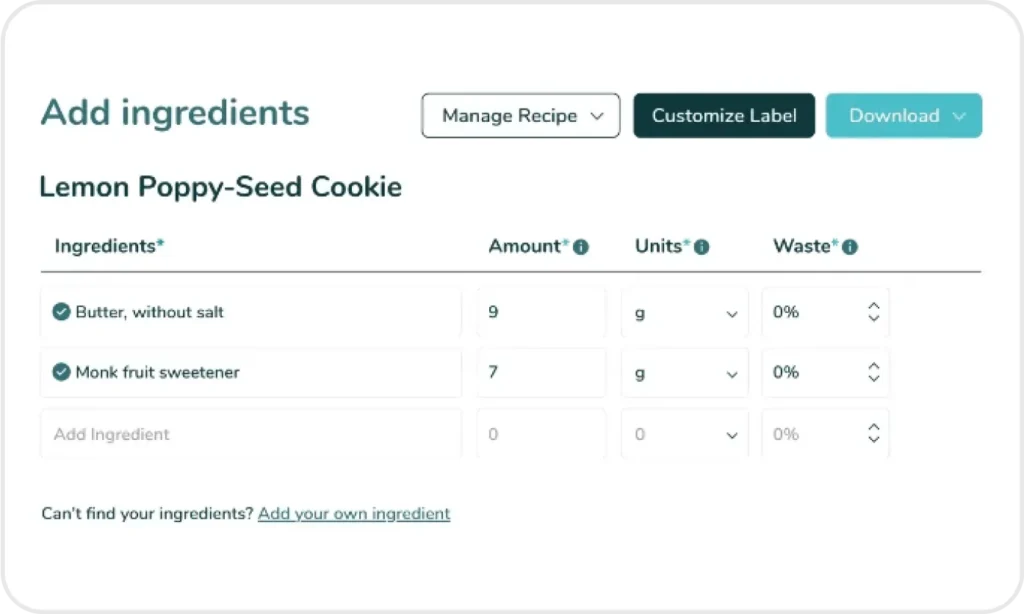Viewport: 1024px width, 614px height.
Task: Click the checkmark icon beside Monk fruit sweetener
Action: [61, 372]
